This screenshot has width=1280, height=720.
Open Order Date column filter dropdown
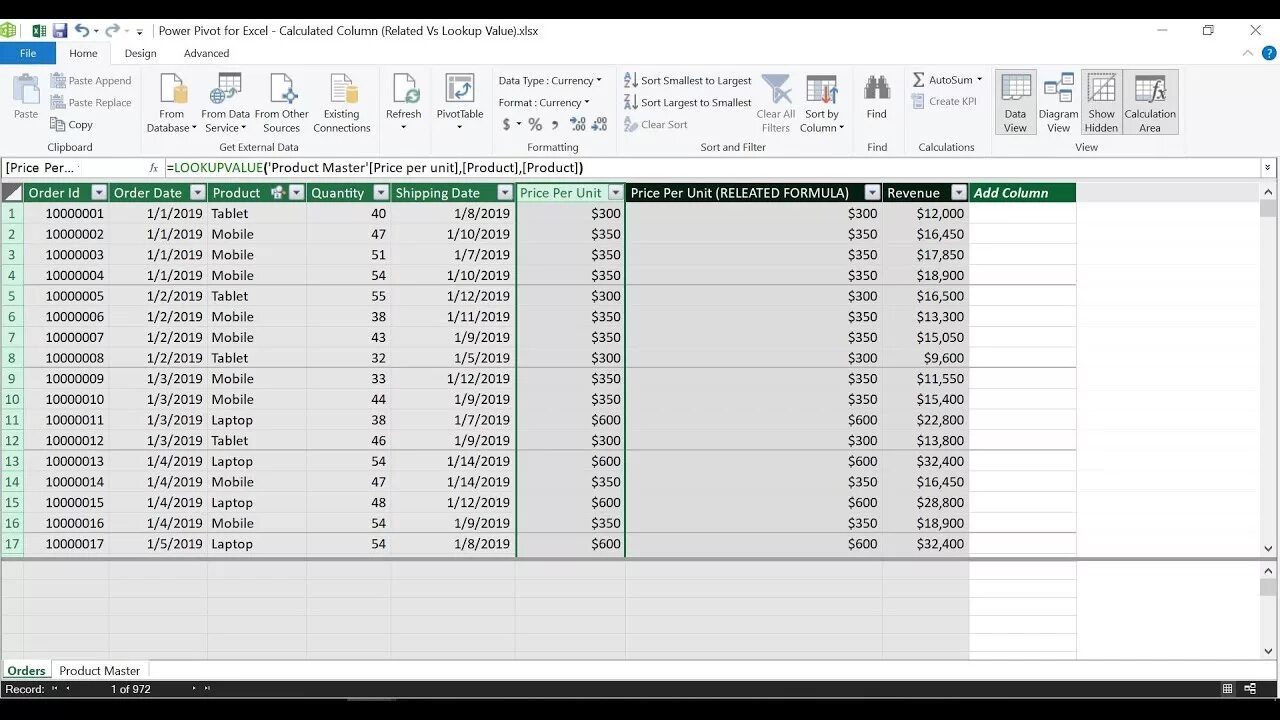(197, 193)
